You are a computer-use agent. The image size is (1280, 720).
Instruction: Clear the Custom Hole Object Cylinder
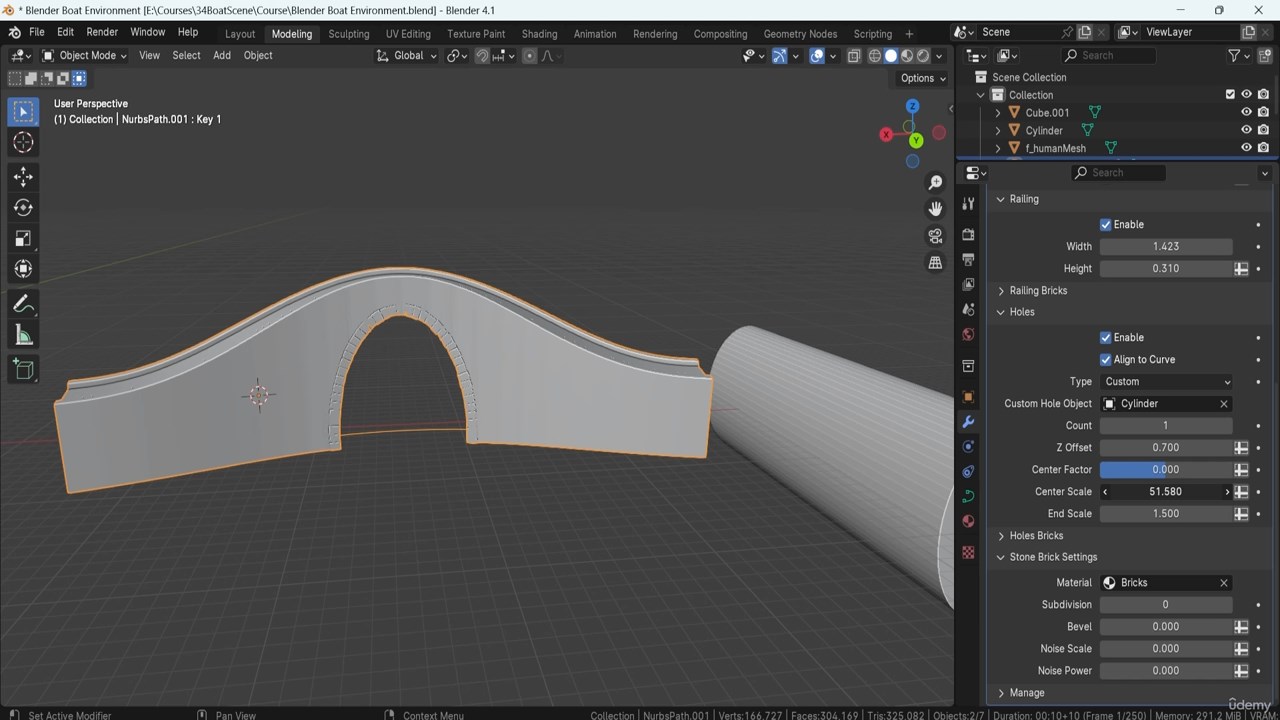coord(1223,404)
